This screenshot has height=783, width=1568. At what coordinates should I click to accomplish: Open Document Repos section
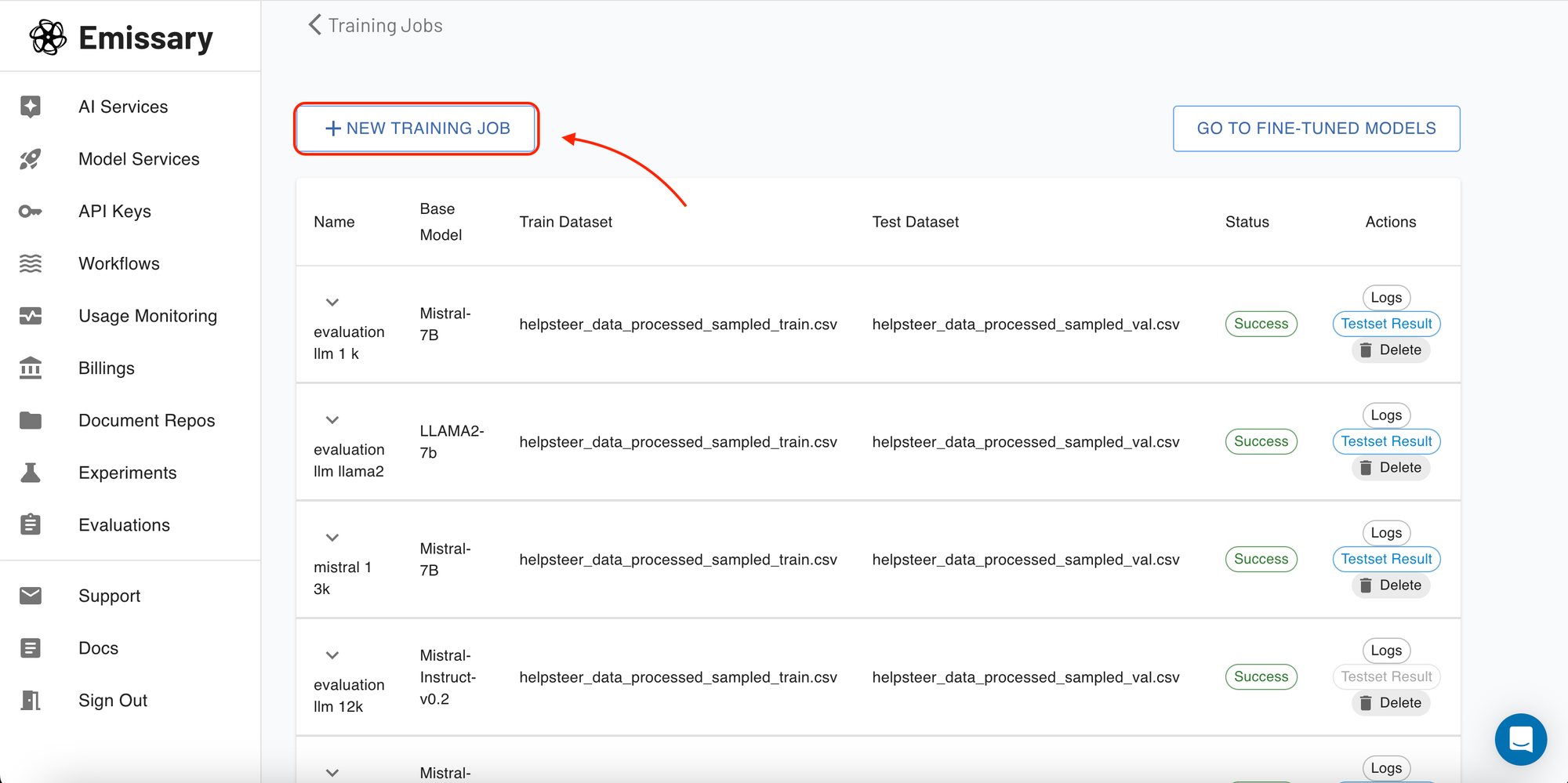[x=147, y=421]
